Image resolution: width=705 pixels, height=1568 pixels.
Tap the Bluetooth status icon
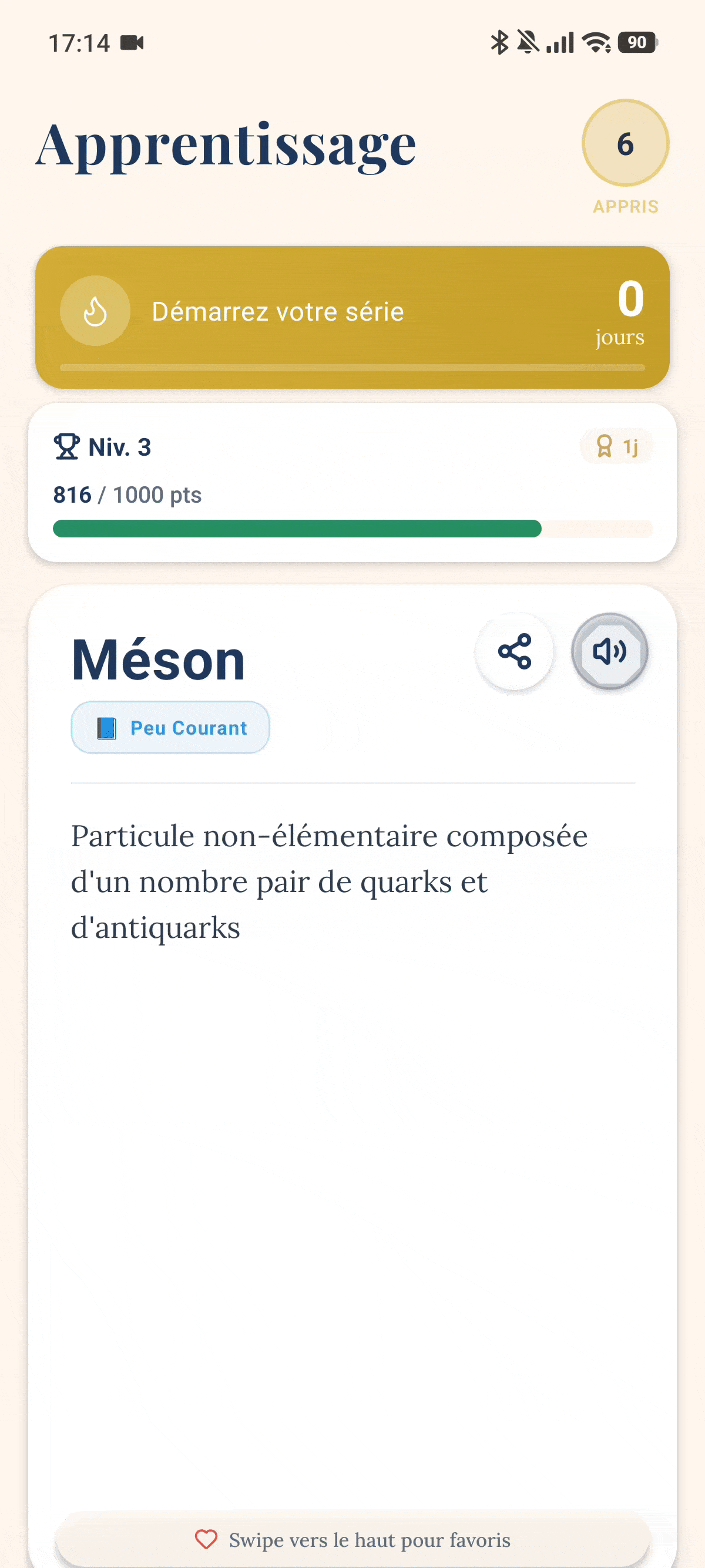pos(499,43)
